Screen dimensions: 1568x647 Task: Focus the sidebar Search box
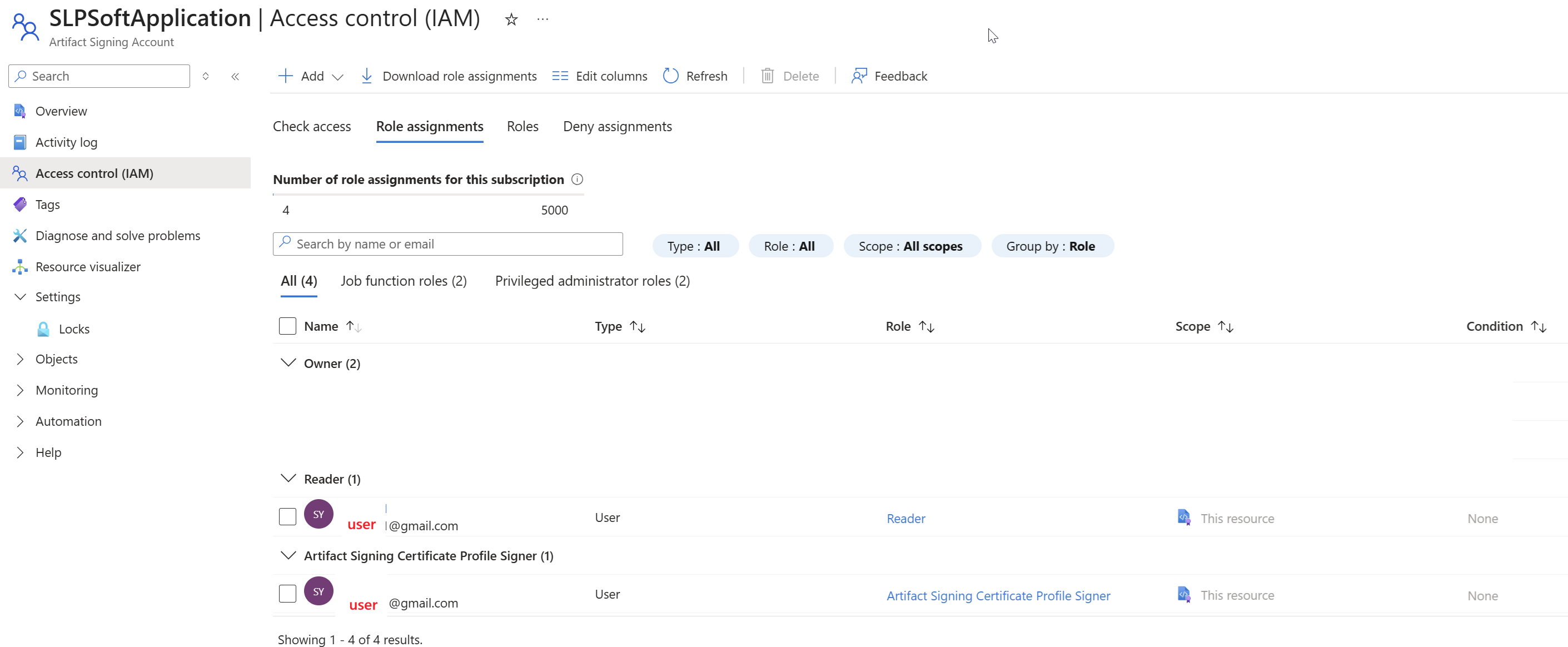(99, 76)
